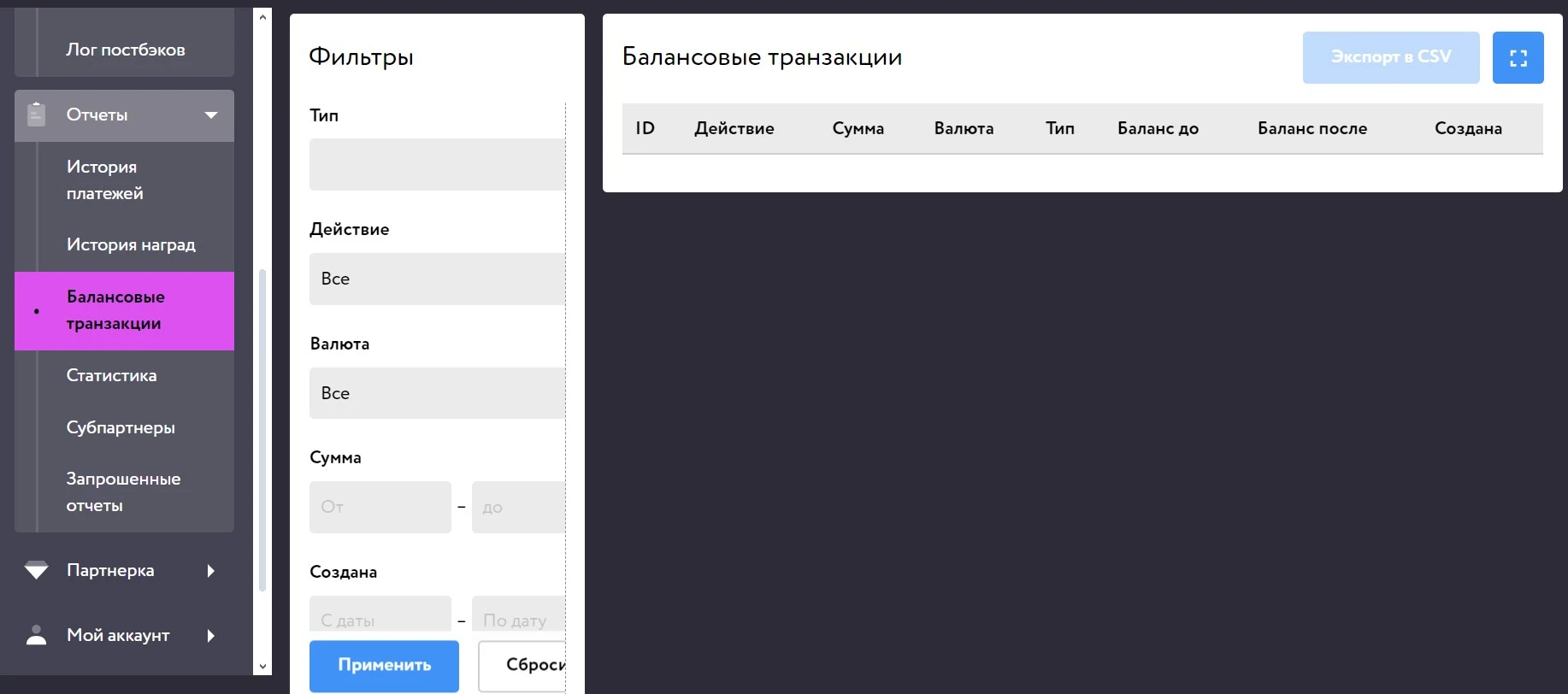Sort table by Баланс после column
1568x694 pixels.
click(x=1312, y=128)
